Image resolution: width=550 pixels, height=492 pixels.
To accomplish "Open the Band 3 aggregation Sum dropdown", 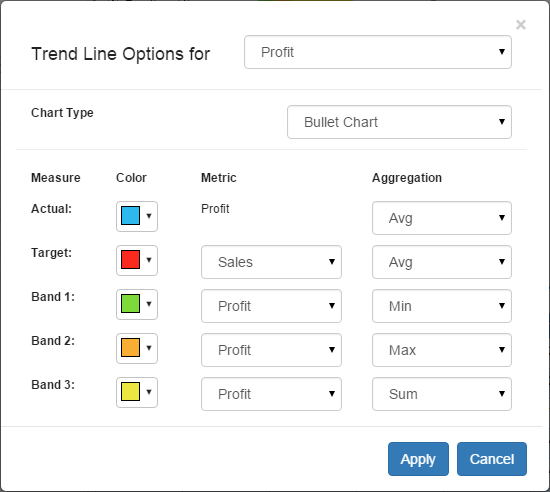I will [x=442, y=394].
